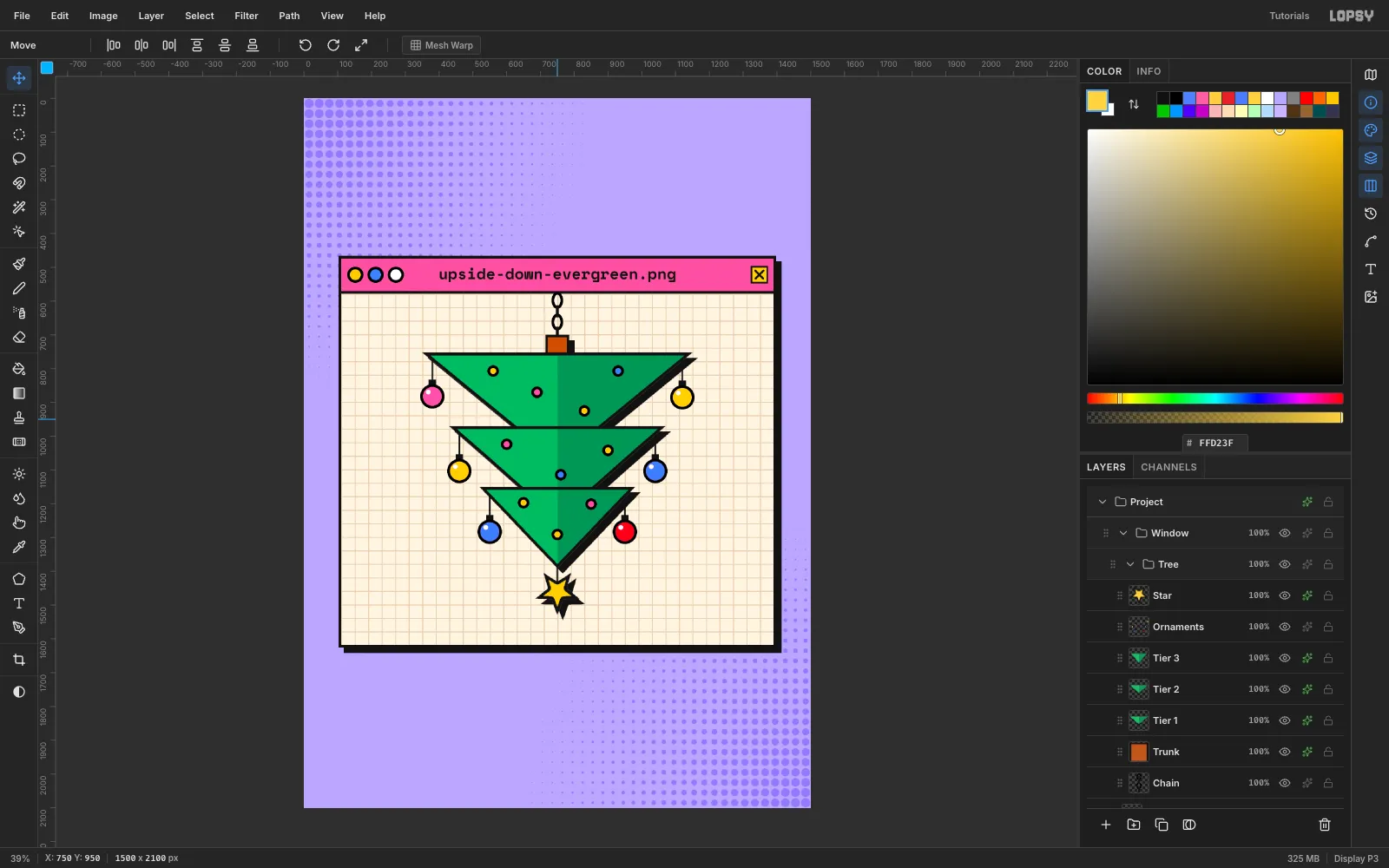Select the Crop tool
This screenshot has width=1389, height=868.
19,660
